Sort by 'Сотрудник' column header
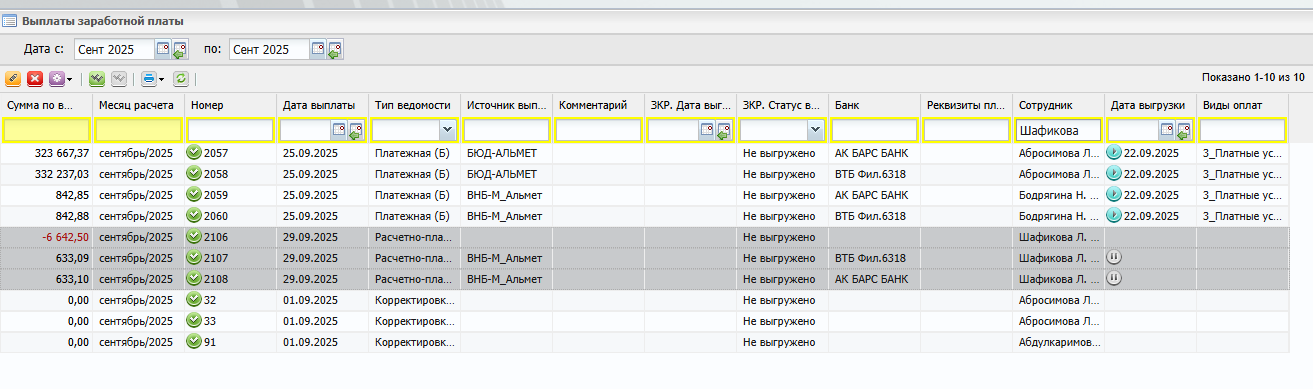 coord(1058,105)
